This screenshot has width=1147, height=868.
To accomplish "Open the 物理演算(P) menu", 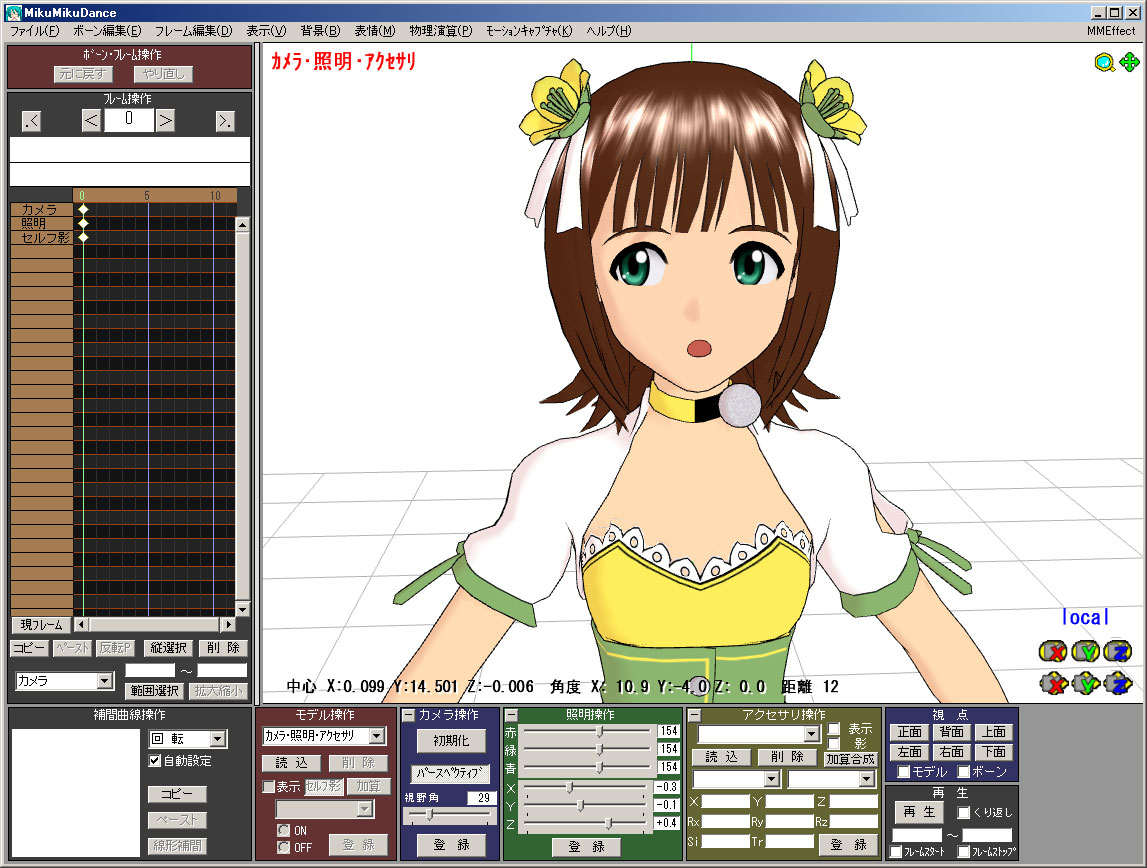I will pos(440,31).
